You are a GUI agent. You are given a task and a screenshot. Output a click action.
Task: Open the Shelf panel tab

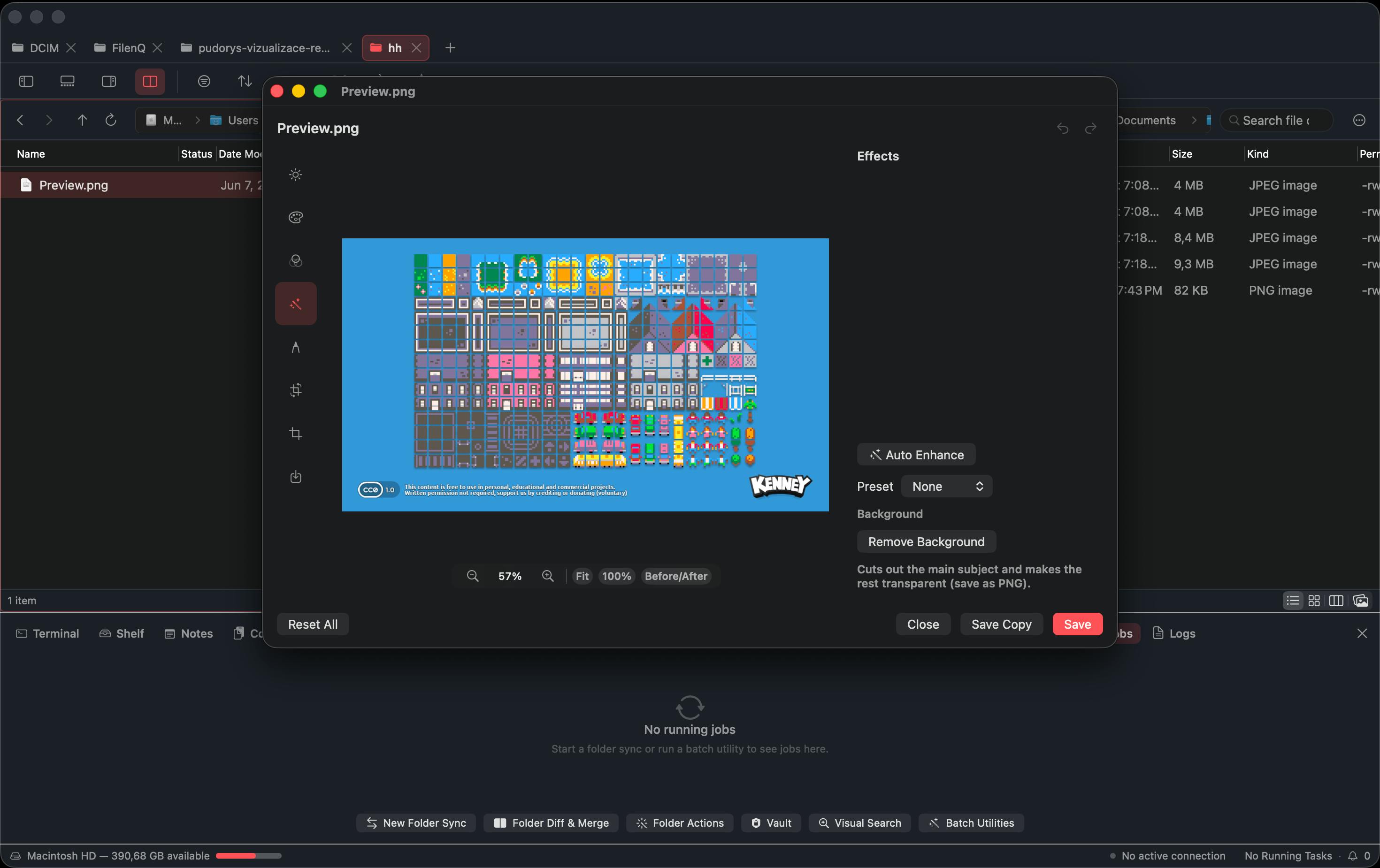click(x=122, y=633)
